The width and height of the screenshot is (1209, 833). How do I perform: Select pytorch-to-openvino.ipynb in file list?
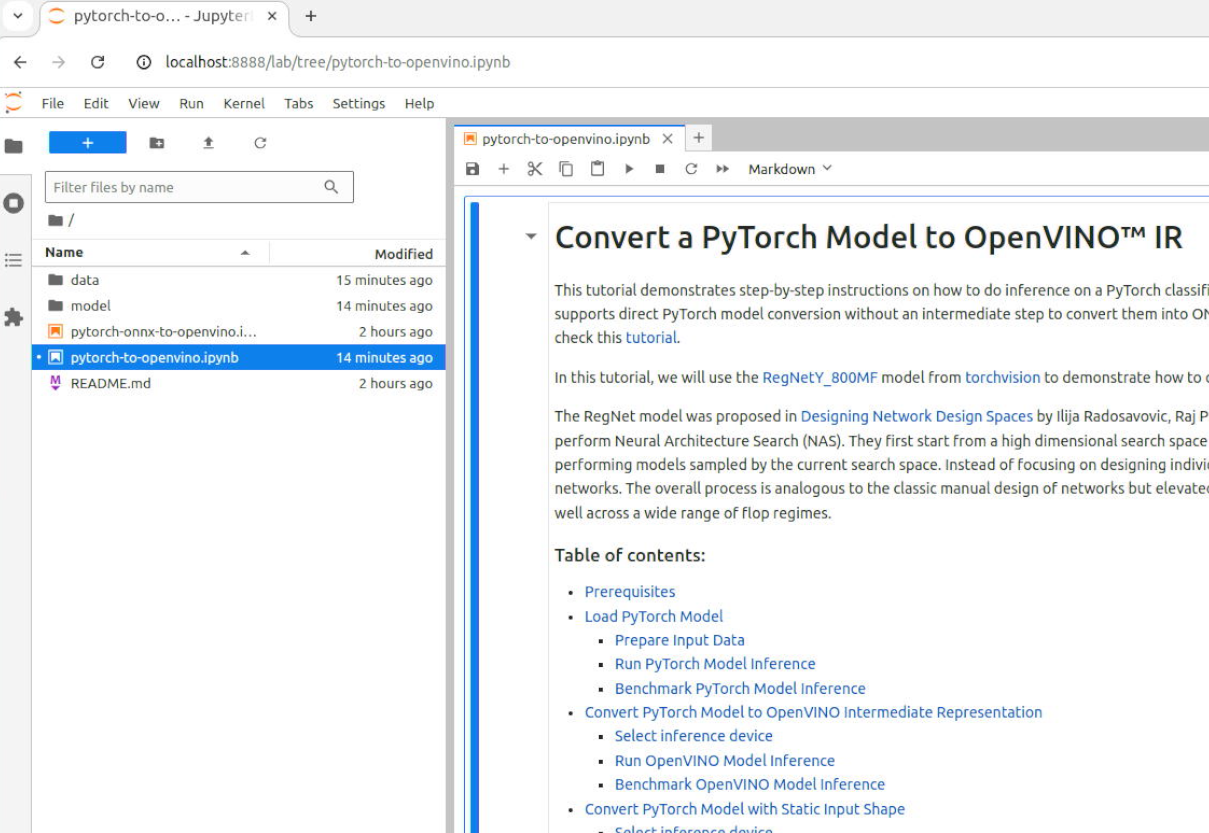click(x=239, y=358)
